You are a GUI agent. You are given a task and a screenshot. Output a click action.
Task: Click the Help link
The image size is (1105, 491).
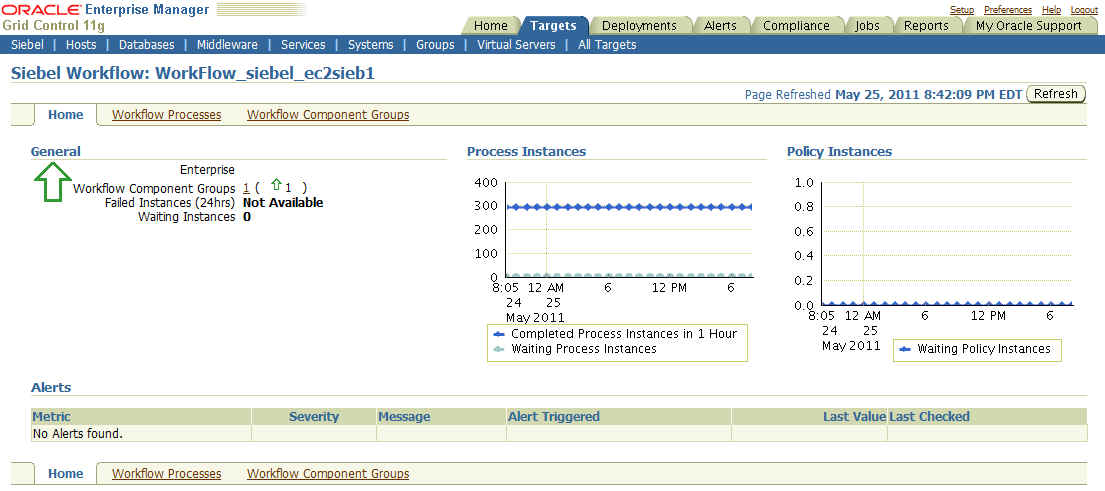tap(1051, 10)
